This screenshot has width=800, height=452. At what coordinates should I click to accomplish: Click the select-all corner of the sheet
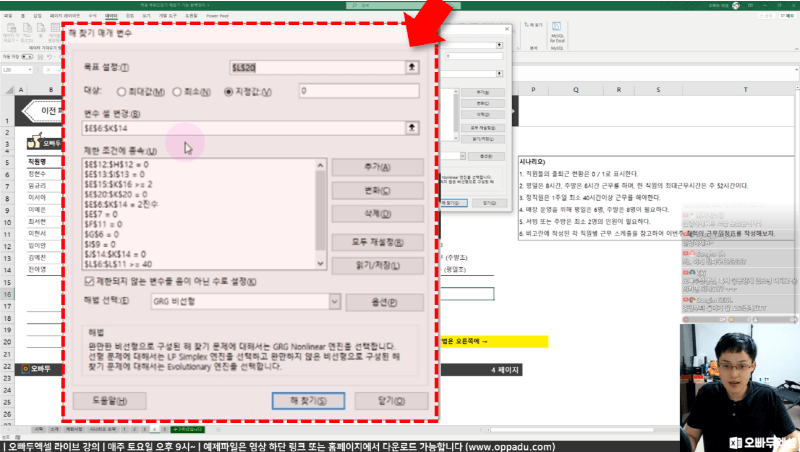(x=8, y=90)
